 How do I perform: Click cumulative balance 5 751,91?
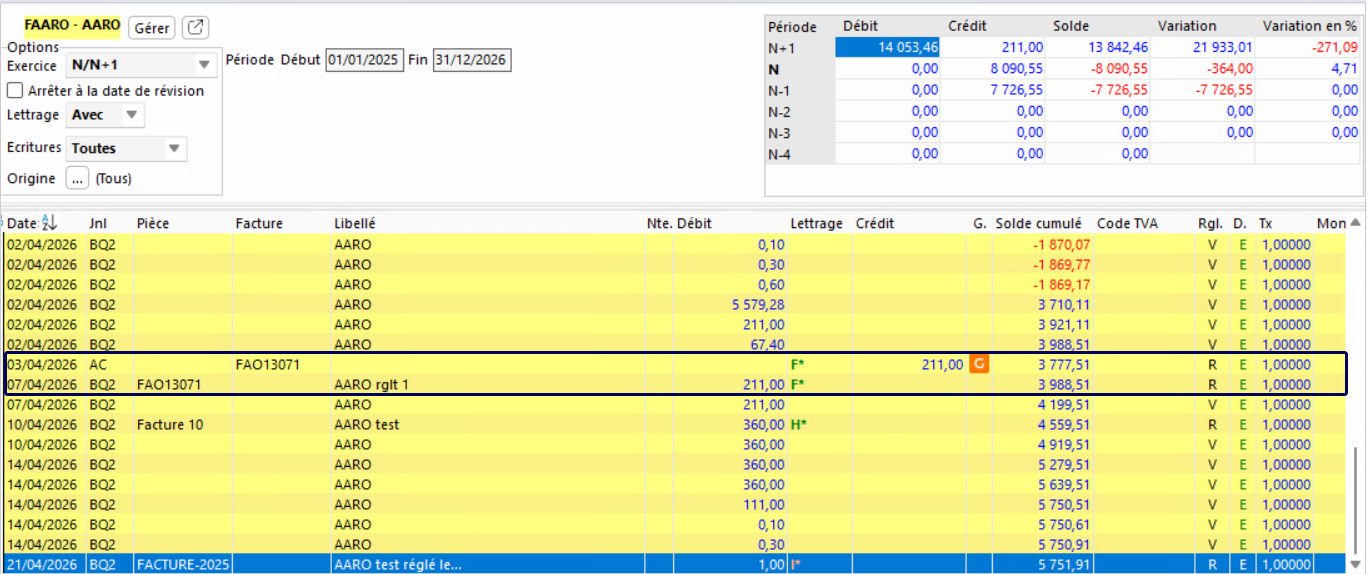tap(1064, 565)
